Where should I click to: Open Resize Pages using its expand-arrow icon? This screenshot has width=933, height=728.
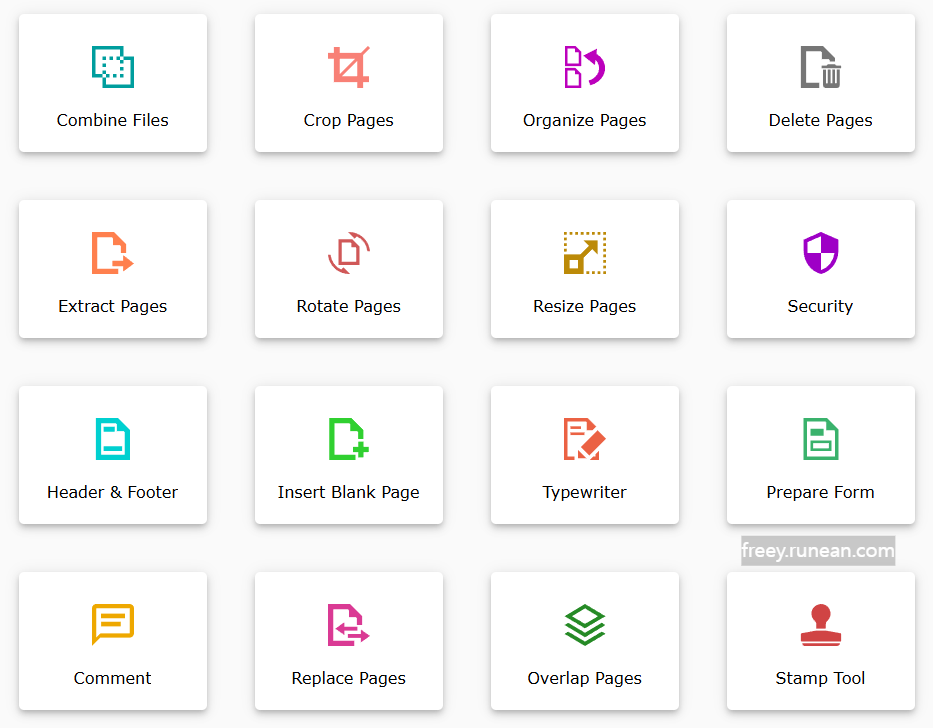click(584, 252)
